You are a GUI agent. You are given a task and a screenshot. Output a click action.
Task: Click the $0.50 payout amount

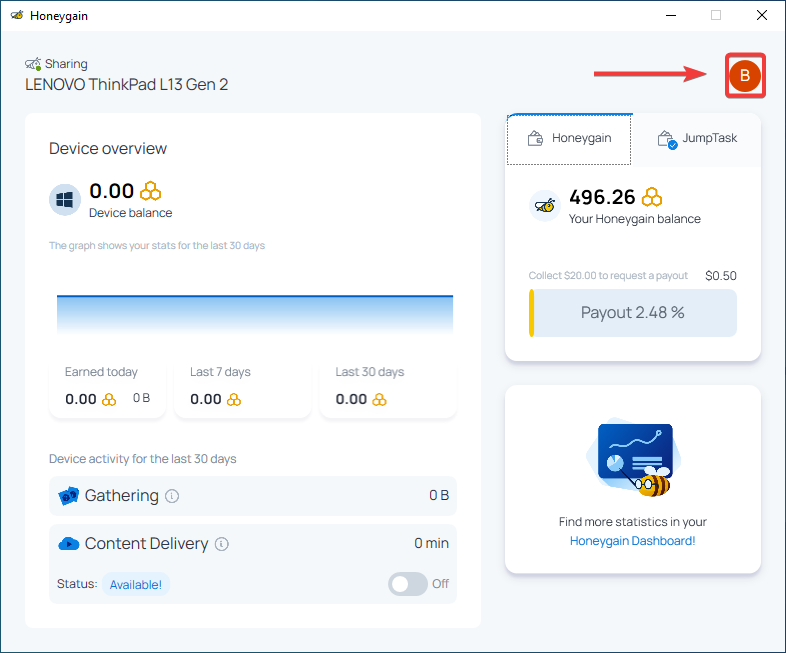click(x=721, y=276)
